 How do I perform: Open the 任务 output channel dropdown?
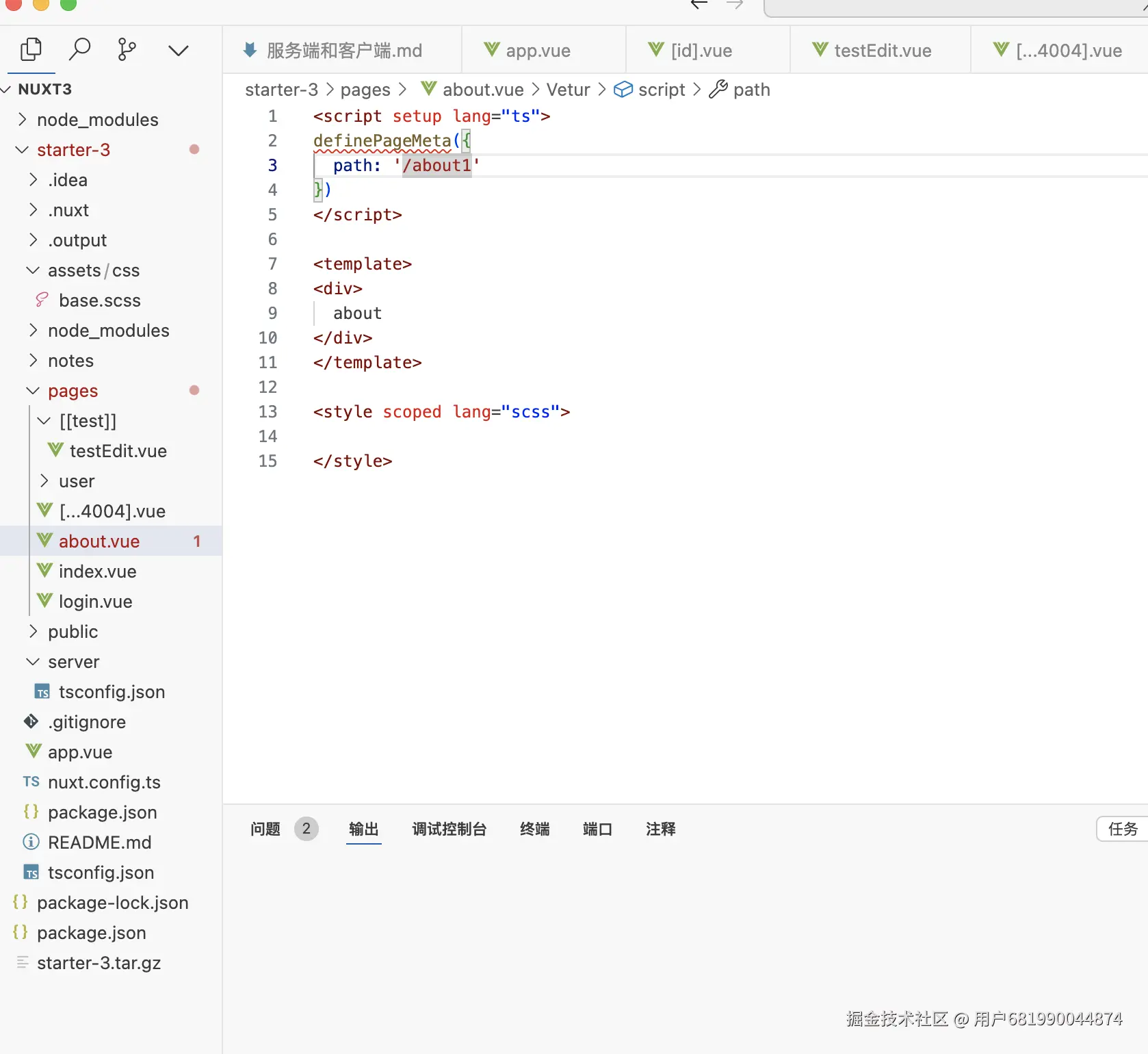click(x=1123, y=829)
